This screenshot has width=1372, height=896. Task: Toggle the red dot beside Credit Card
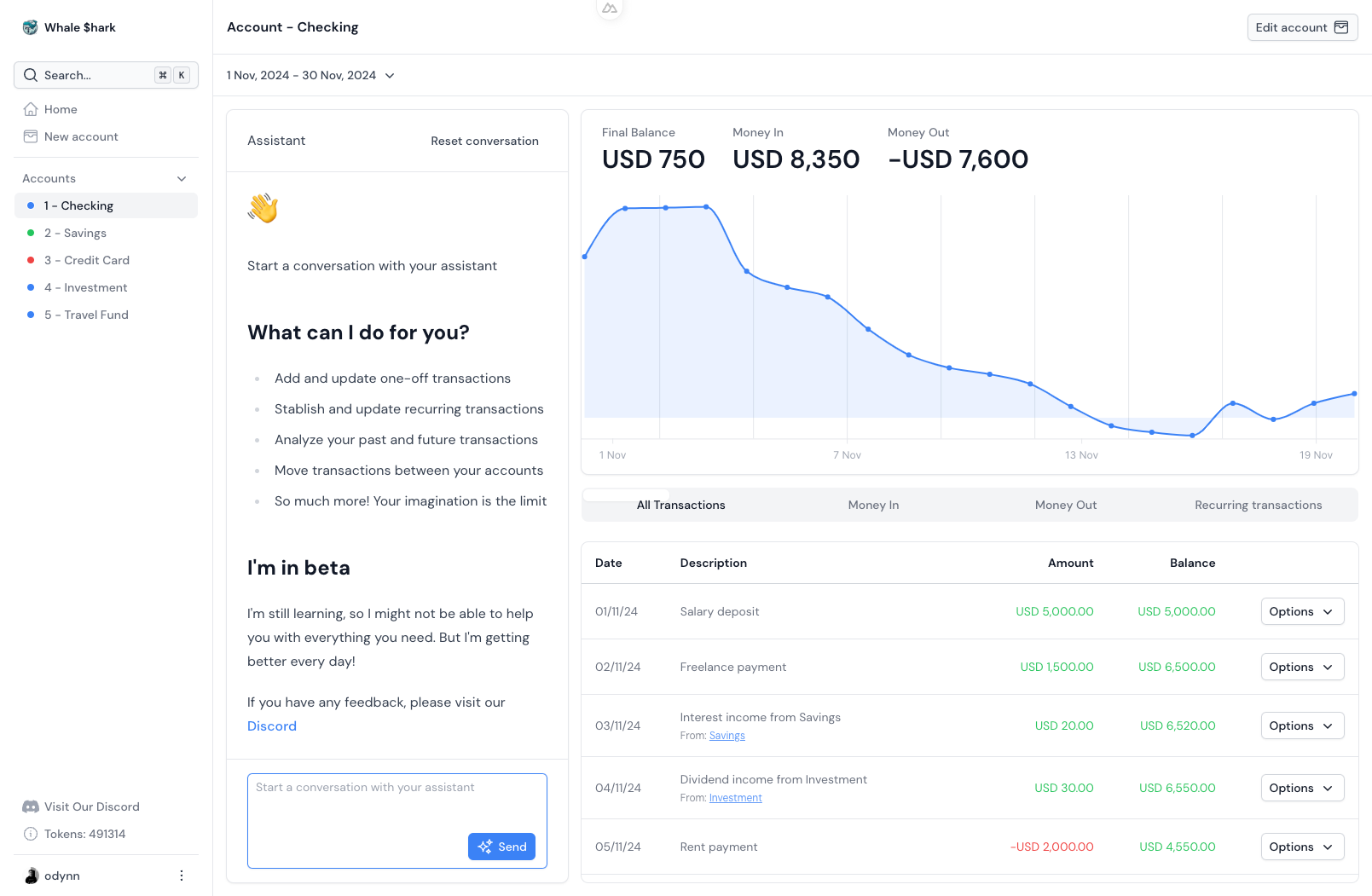click(x=32, y=260)
